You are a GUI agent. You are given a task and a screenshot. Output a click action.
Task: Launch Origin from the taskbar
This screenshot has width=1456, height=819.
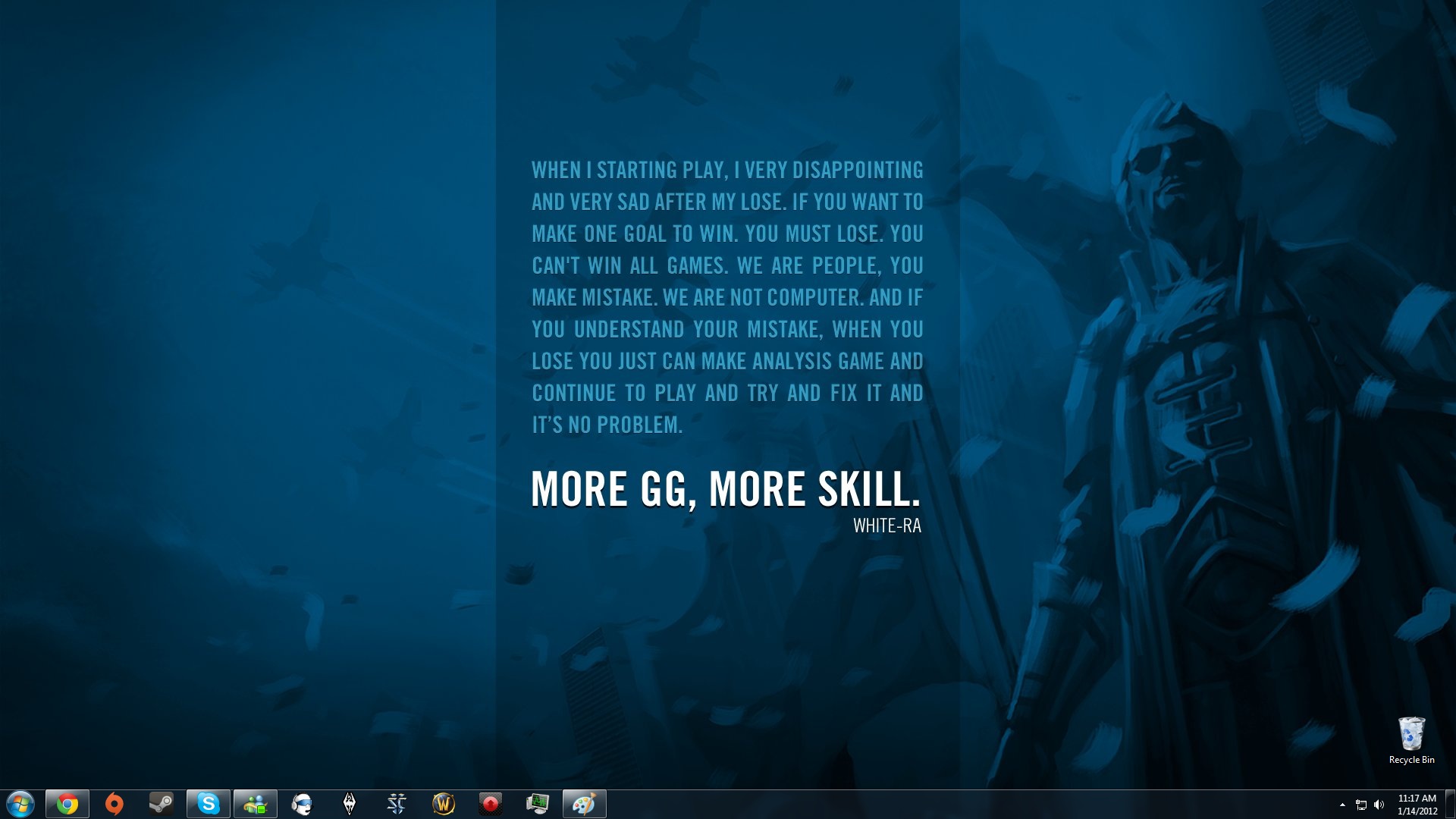115,804
